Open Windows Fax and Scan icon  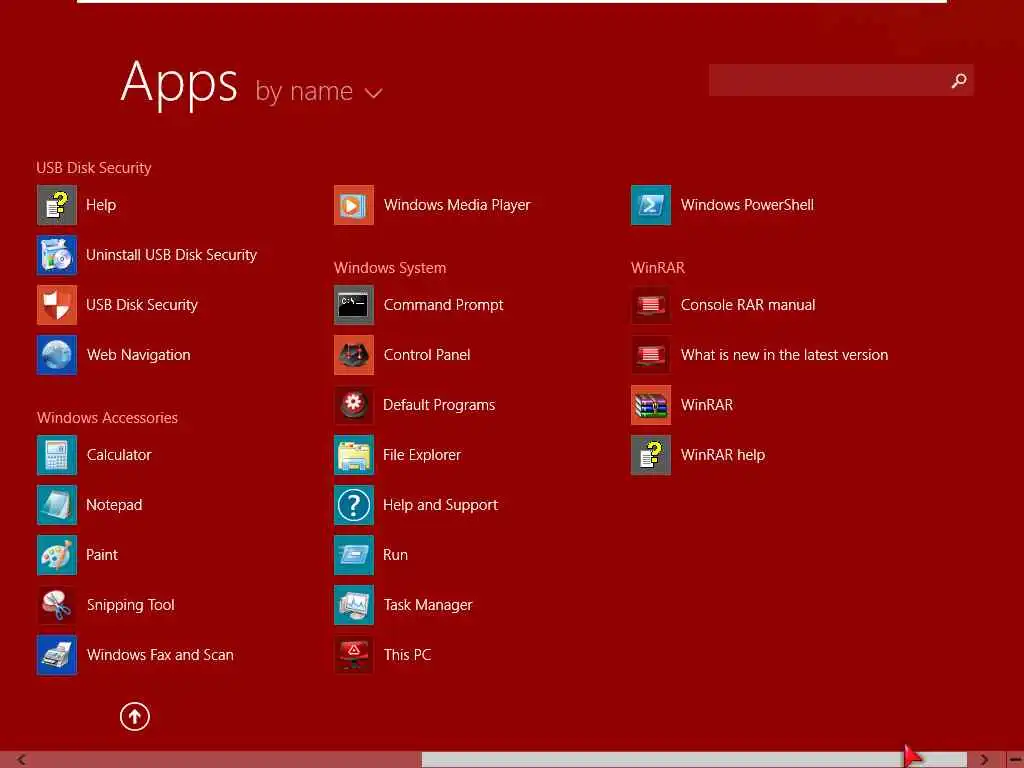tap(57, 655)
